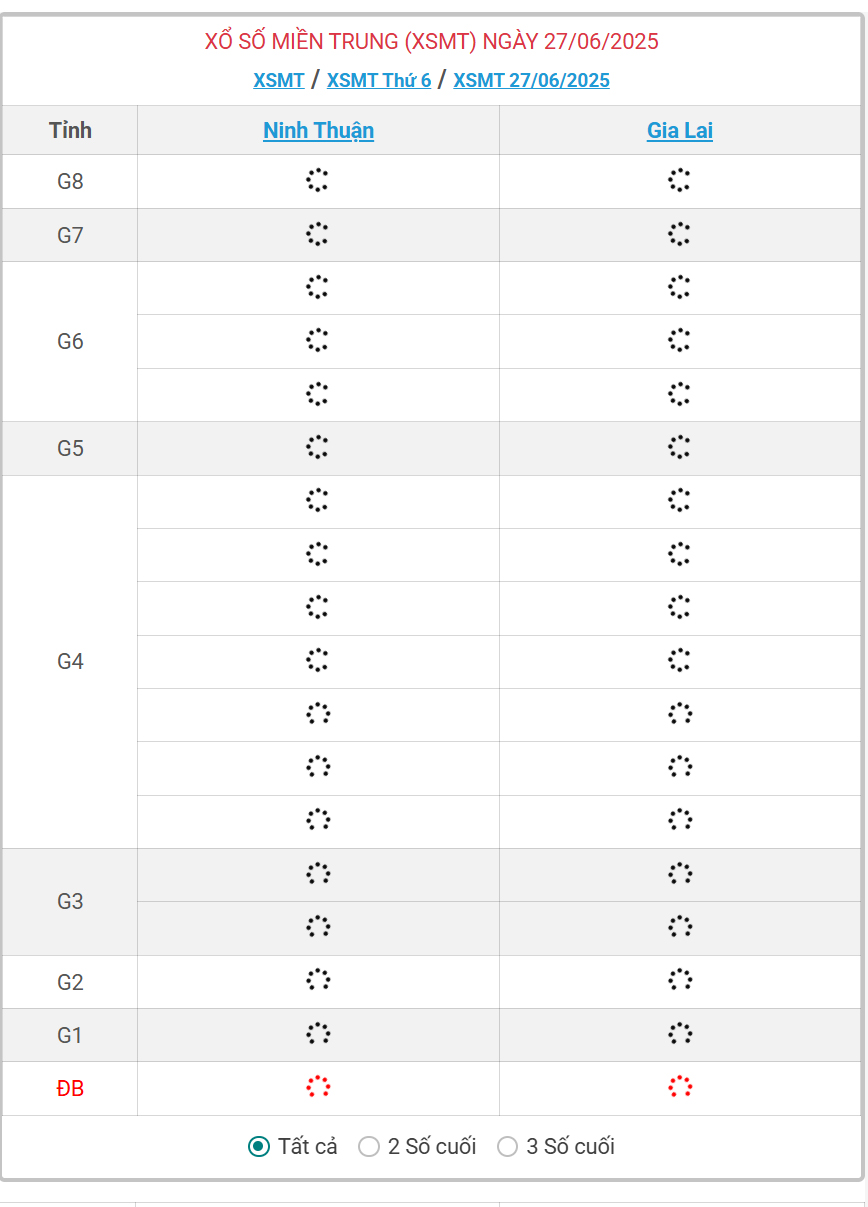
Task: Click Ninh Thuận G7 loading spinner
Action: (318, 235)
